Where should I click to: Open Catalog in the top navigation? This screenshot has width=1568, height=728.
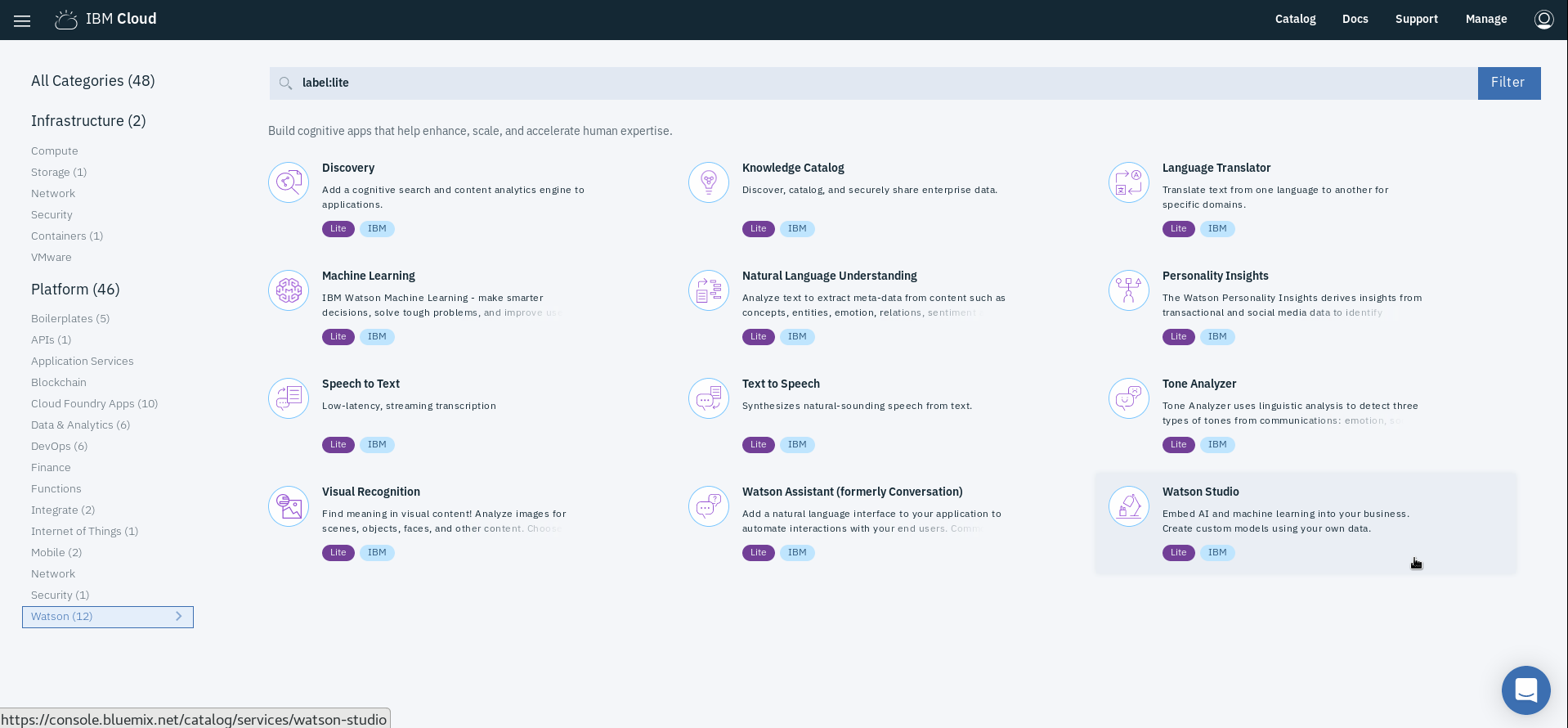click(x=1296, y=20)
